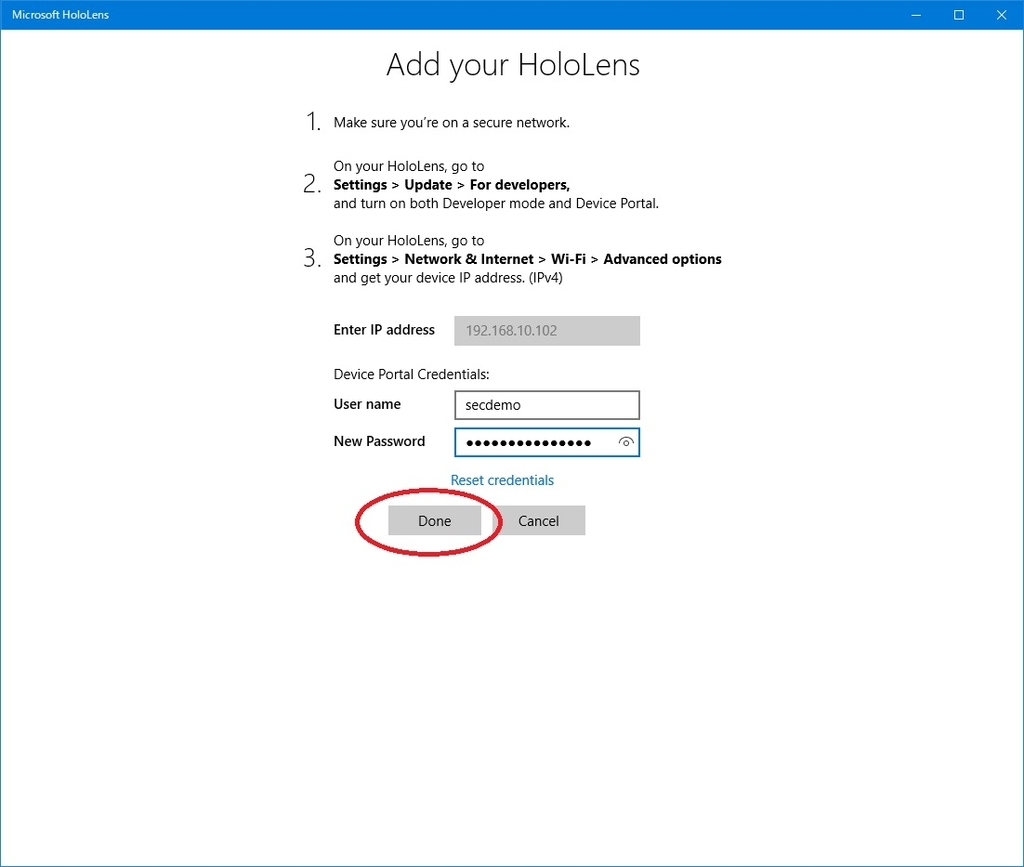
Task: Click the Cancel button
Action: click(x=539, y=520)
